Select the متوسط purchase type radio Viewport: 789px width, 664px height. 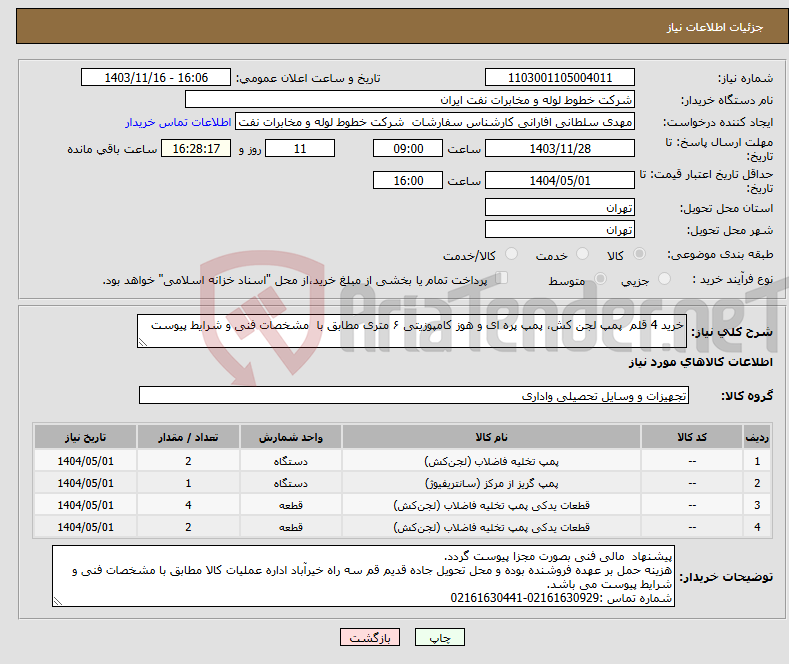pyautogui.click(x=600, y=279)
